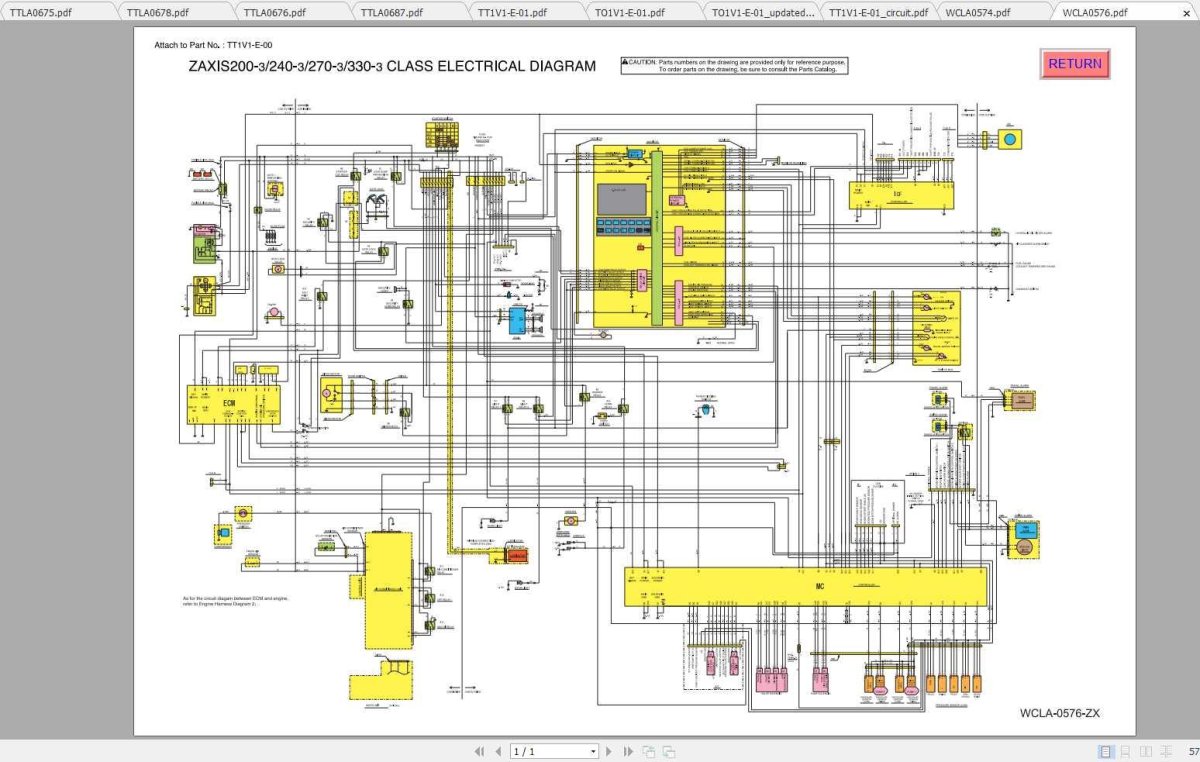Viewport: 1200px width, 762px height.
Task: Switch to the TT1V1-E-01_circuit.pdf tab
Action: (x=878, y=13)
